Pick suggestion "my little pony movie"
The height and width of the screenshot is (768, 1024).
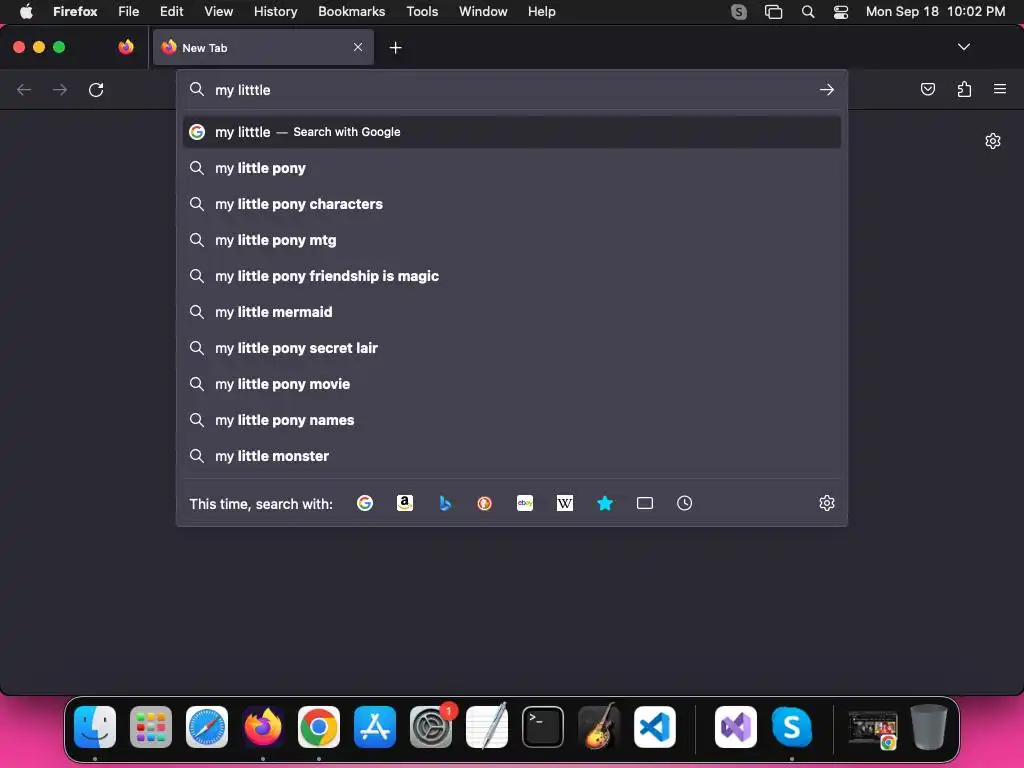[x=511, y=384]
